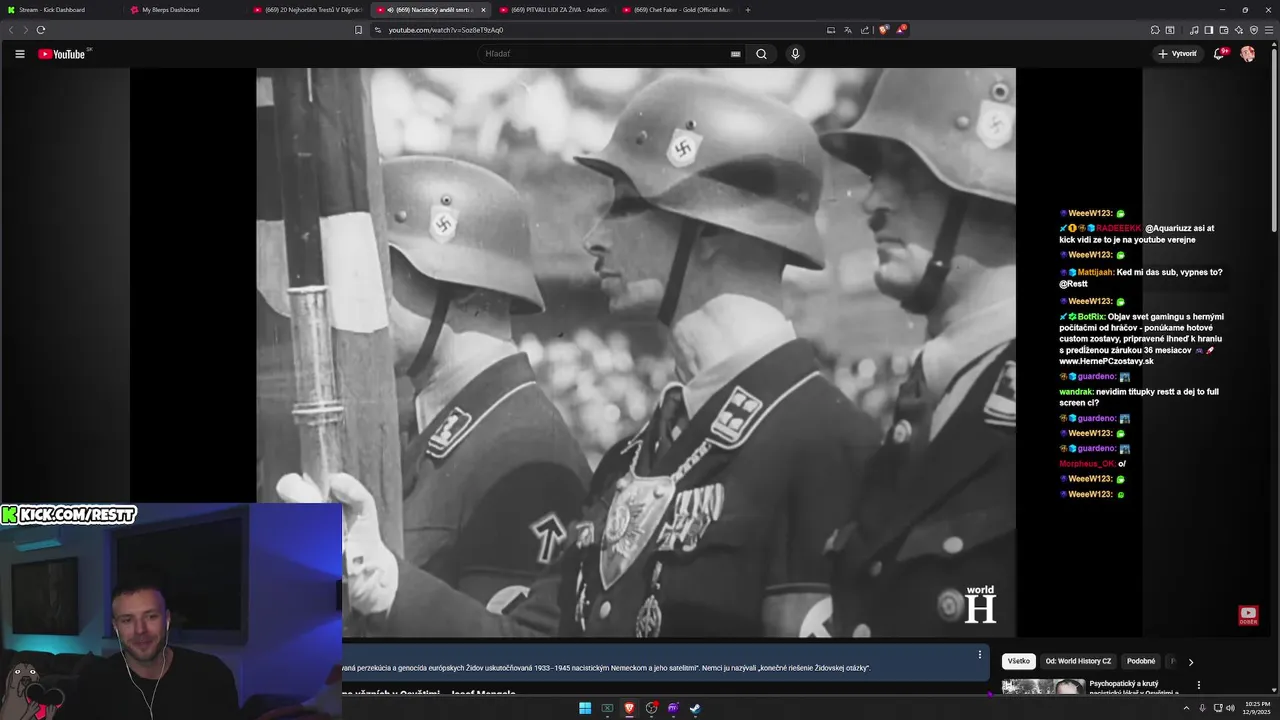Open Brave Leo AI sparkle icon
This screenshot has width=1280, height=720.
1239,30
